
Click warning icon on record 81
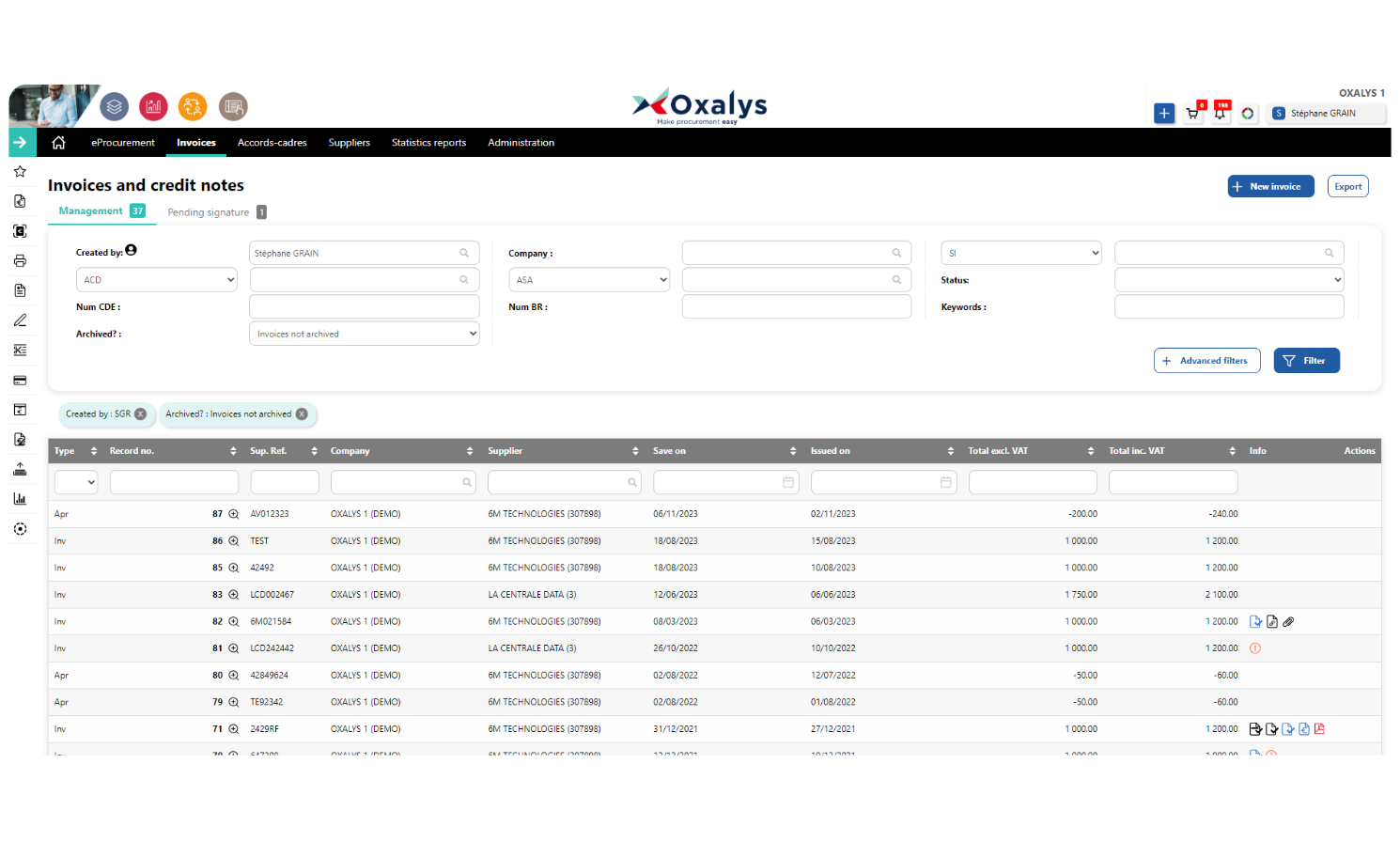[x=1255, y=648]
